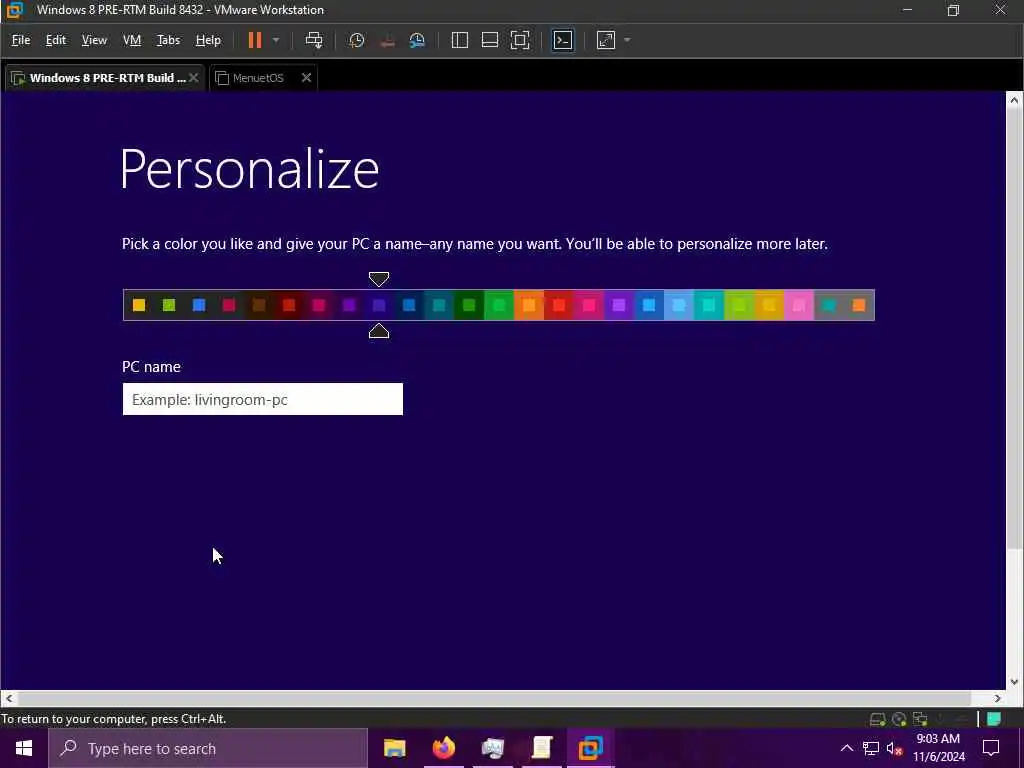Open the snapshot manager with the wrench-clock icon
1024x768 pixels.
click(x=417, y=40)
